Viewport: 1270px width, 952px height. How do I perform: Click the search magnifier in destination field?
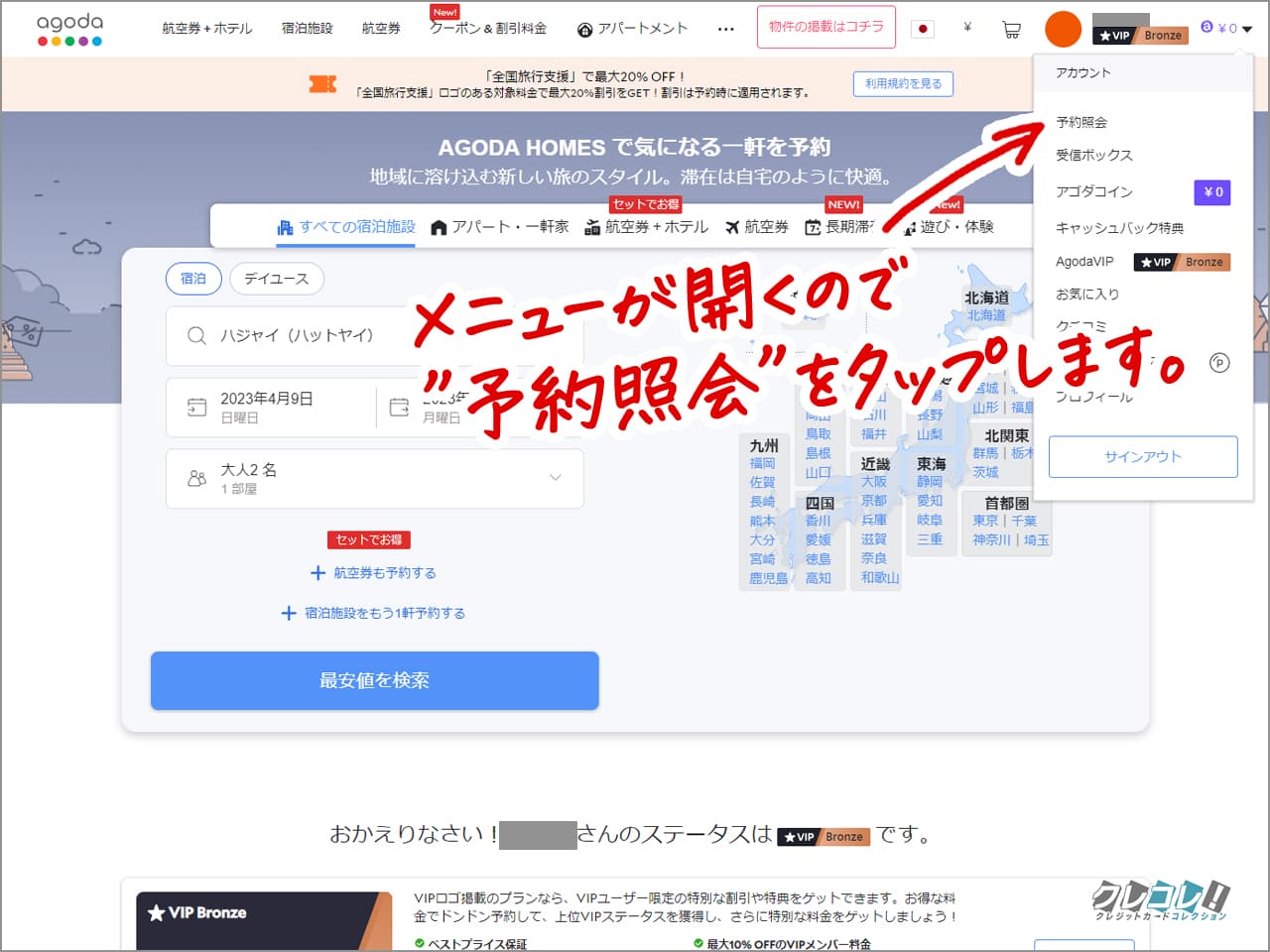(x=196, y=335)
